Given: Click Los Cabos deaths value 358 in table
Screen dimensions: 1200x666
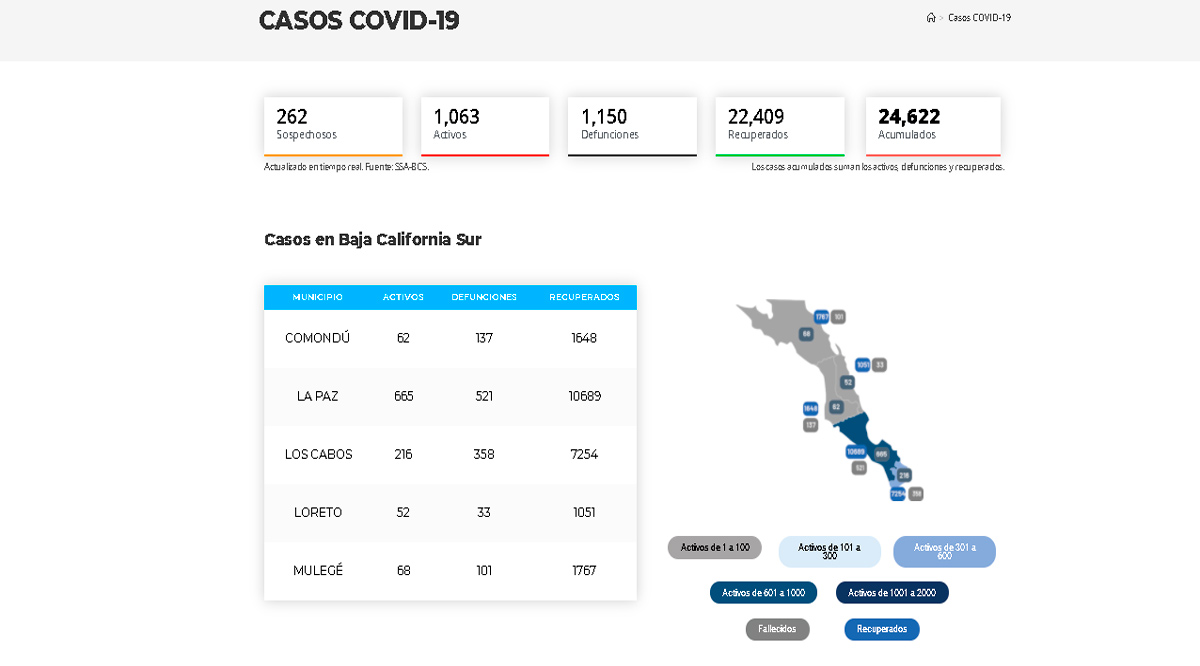Looking at the screenshot, I should (x=484, y=454).
